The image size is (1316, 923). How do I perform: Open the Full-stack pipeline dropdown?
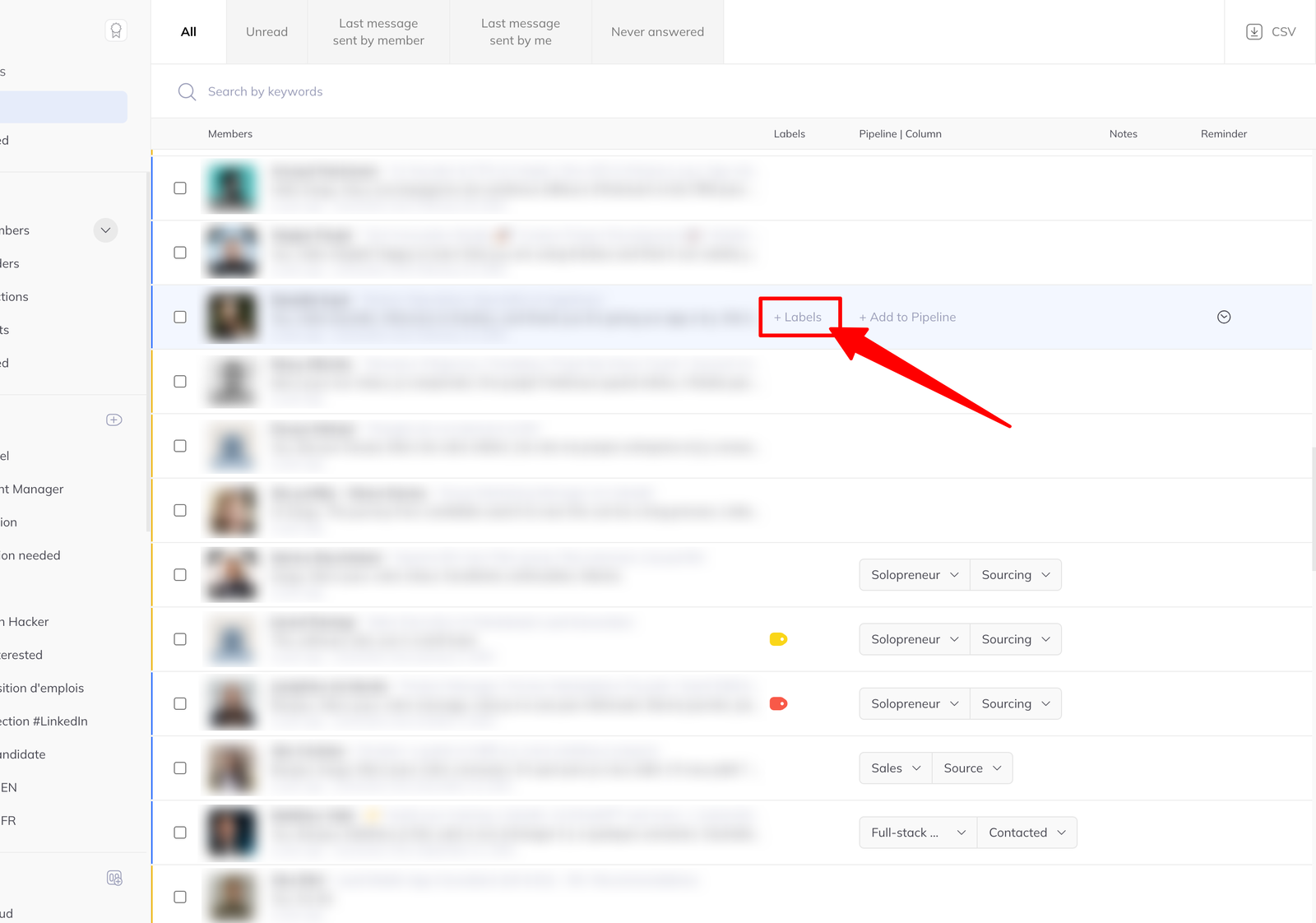tap(918, 833)
